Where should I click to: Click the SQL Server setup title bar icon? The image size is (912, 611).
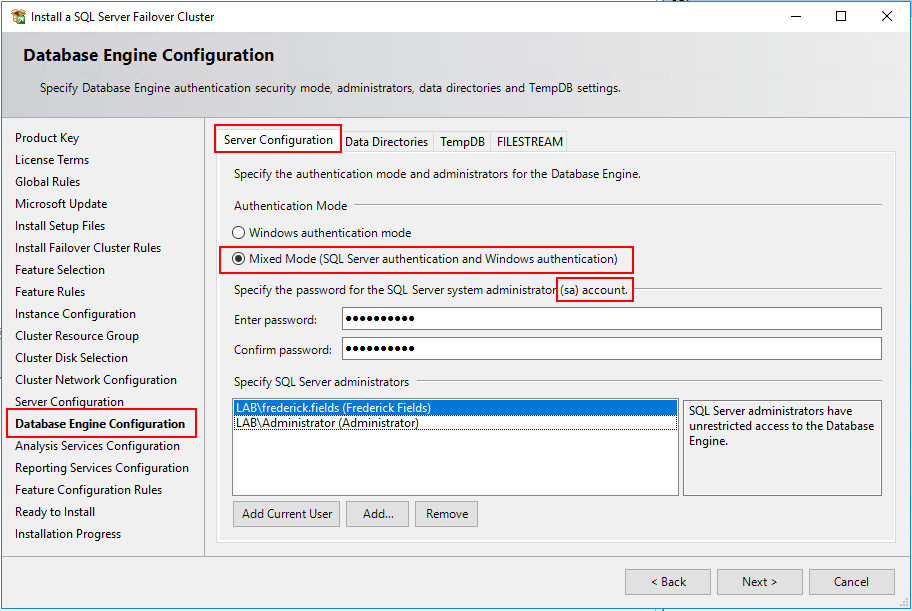pos(19,17)
